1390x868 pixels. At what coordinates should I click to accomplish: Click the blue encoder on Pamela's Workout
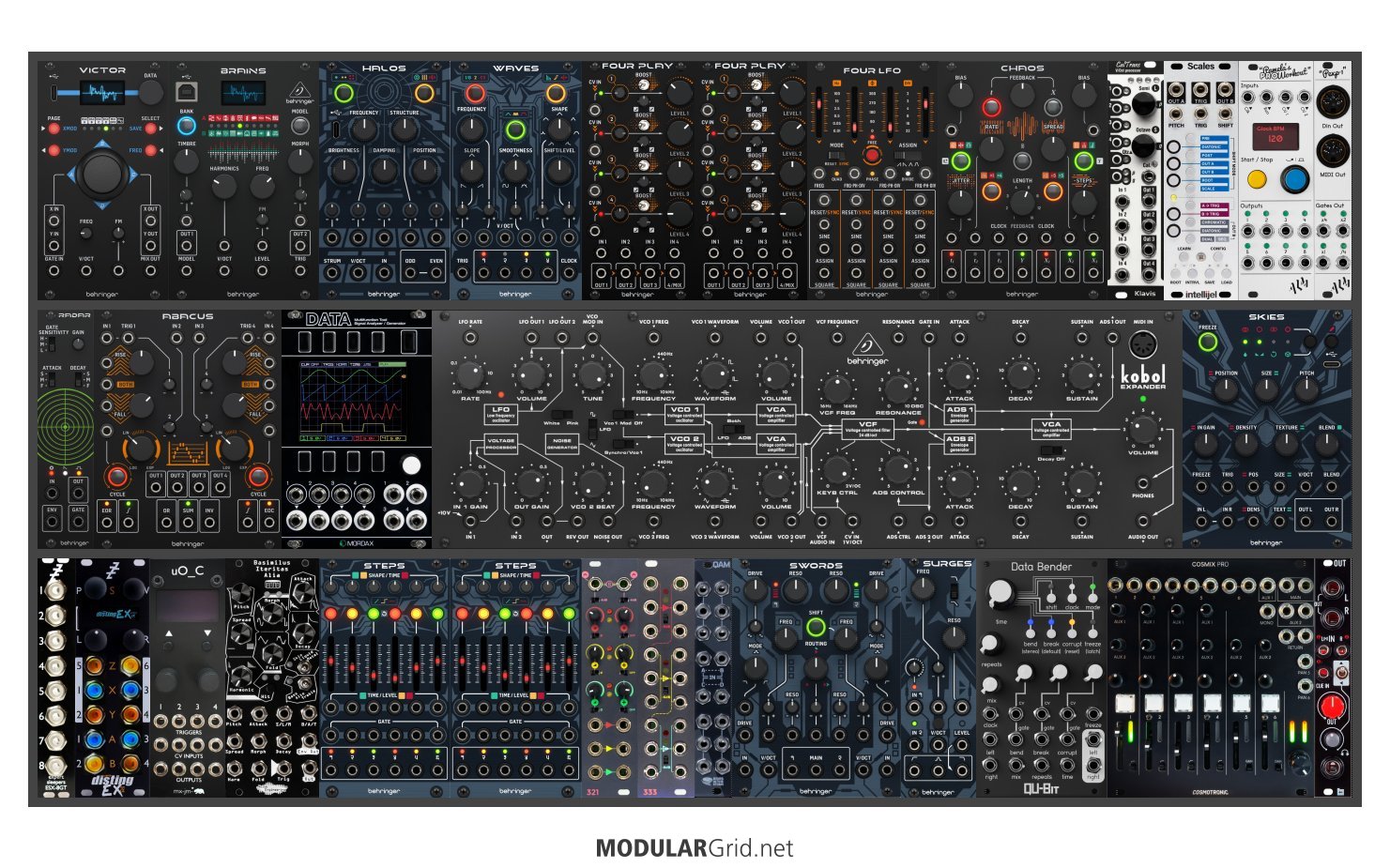coord(1295,179)
